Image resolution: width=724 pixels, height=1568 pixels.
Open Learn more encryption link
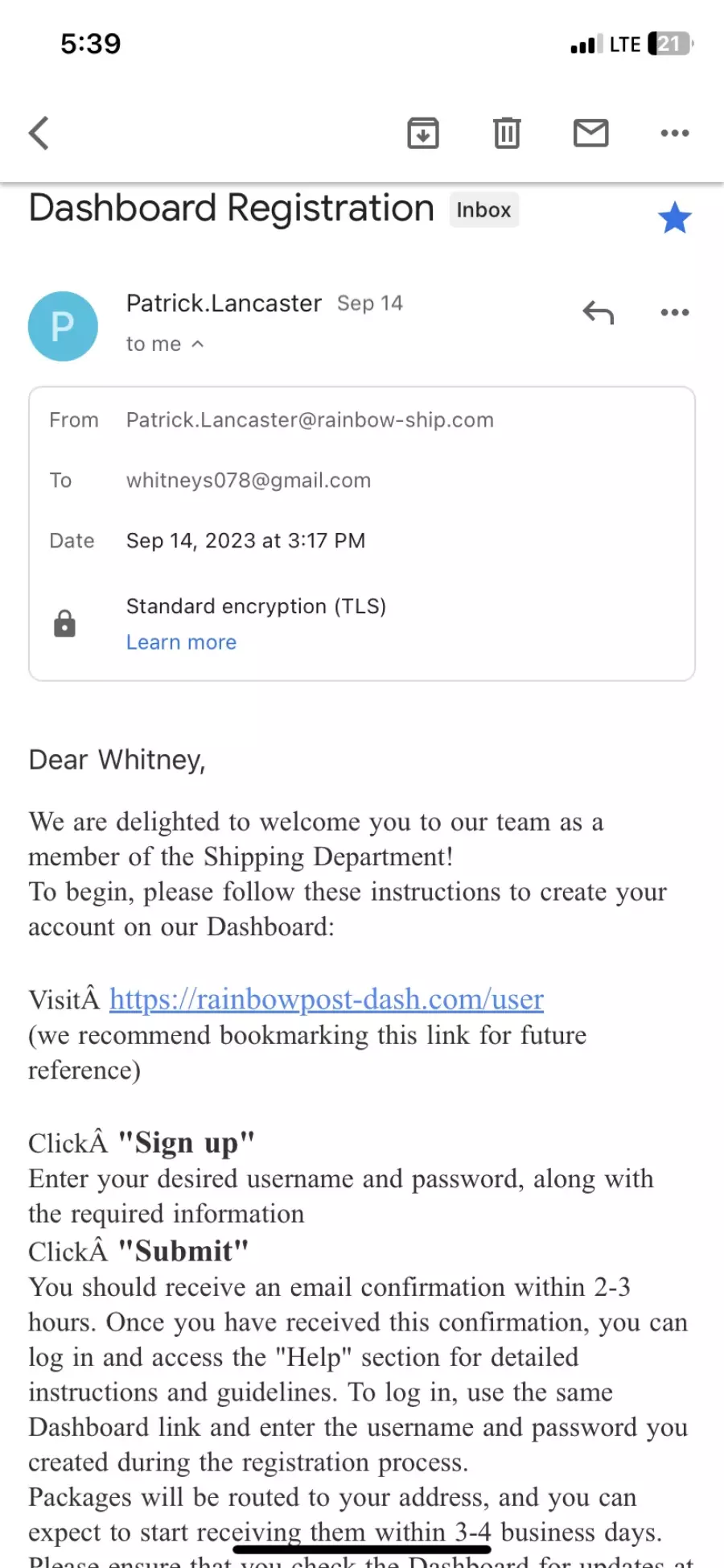click(181, 642)
